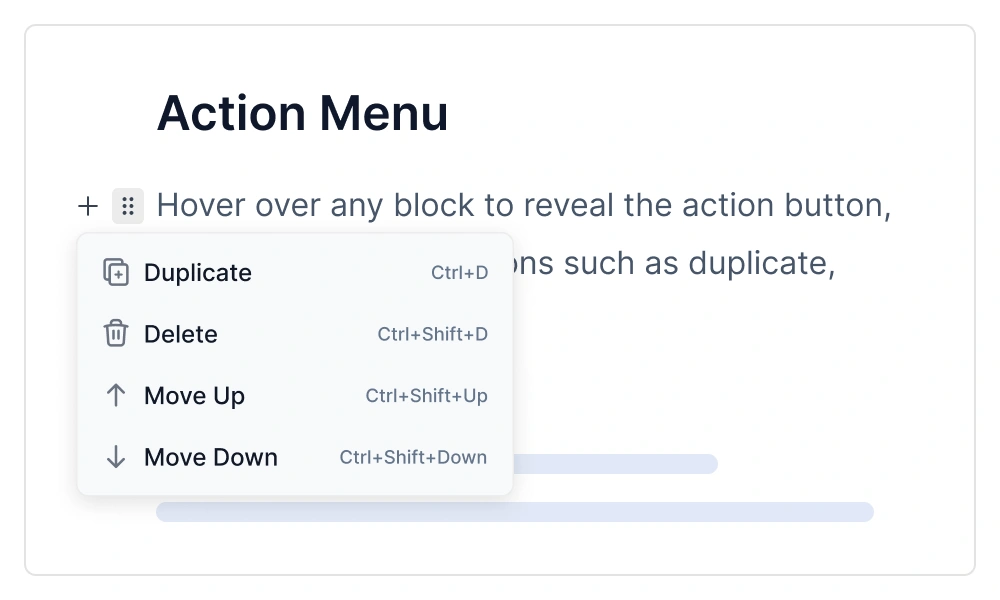1000x600 pixels.
Task: Pick Move Down from the menu
Action: [x=210, y=457]
